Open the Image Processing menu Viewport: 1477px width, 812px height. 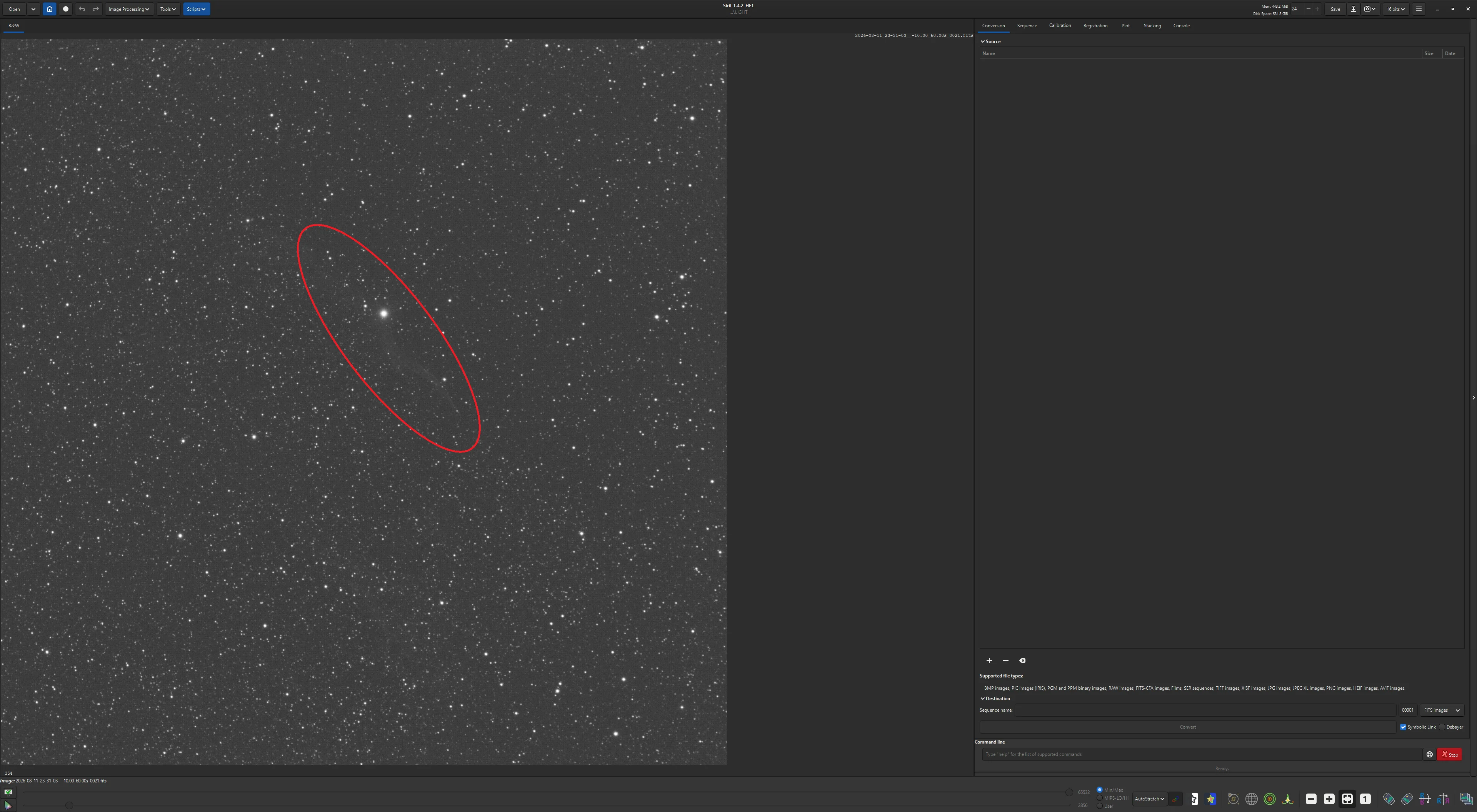pos(129,9)
